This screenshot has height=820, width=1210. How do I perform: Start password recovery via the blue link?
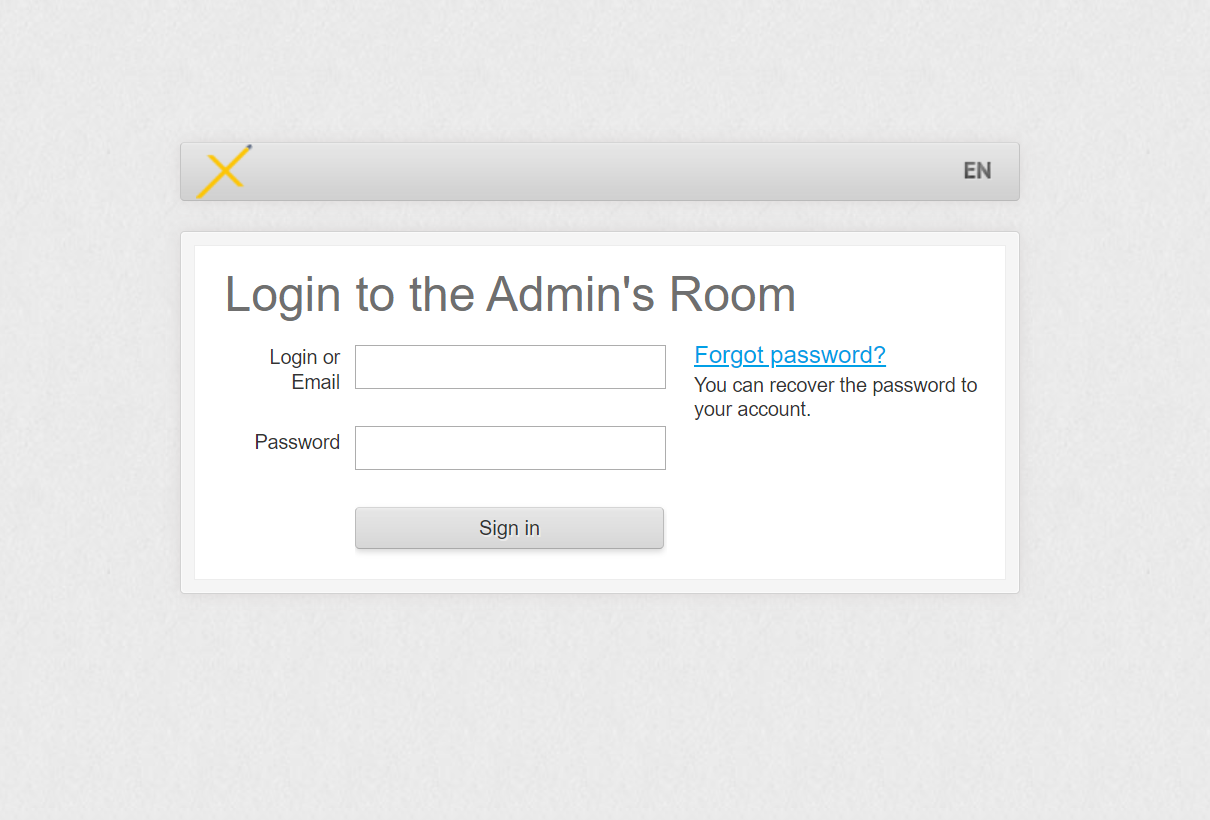pyautogui.click(x=789, y=355)
